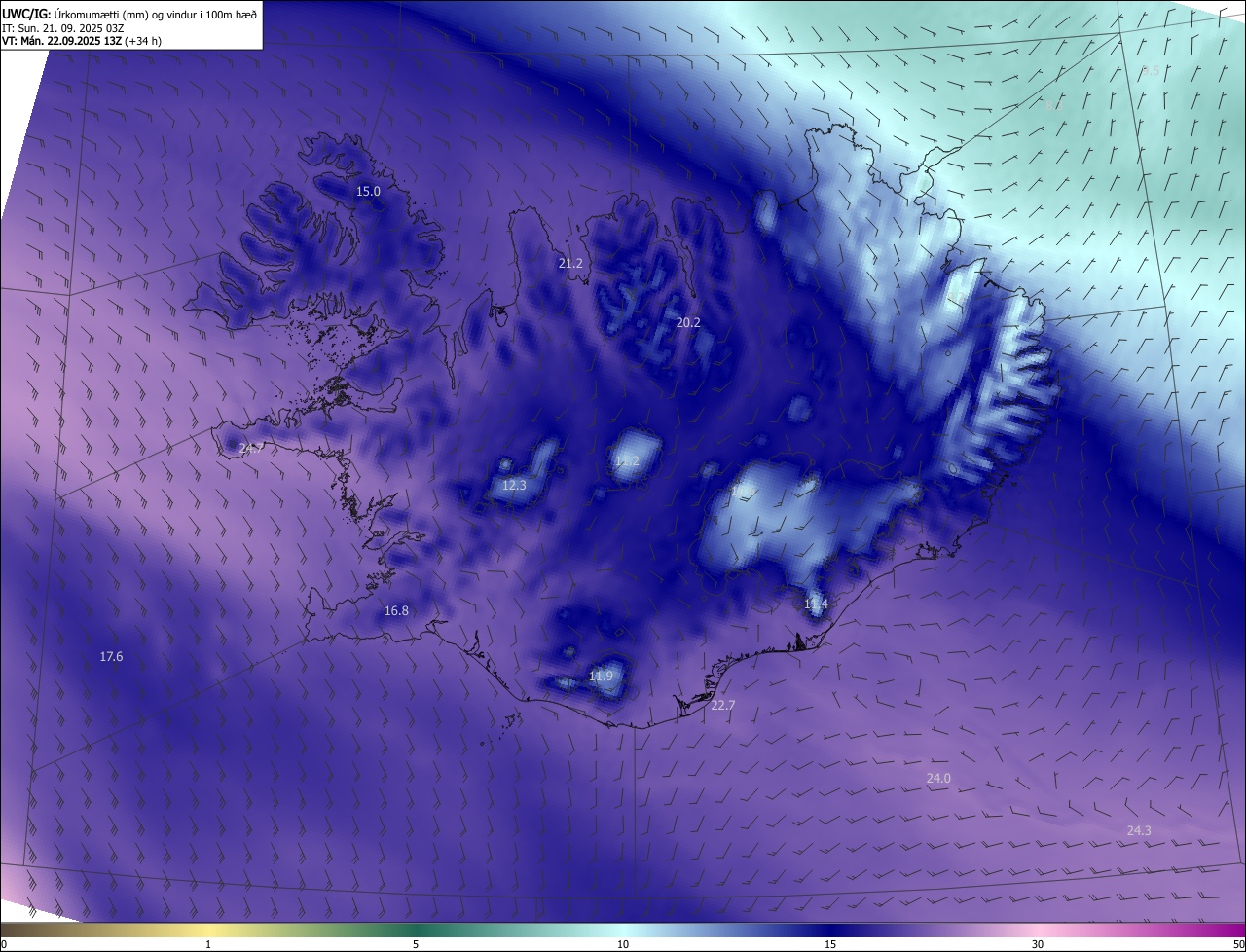Click the '30' tick on the colour scale
The image size is (1246, 952).
[x=1038, y=944]
